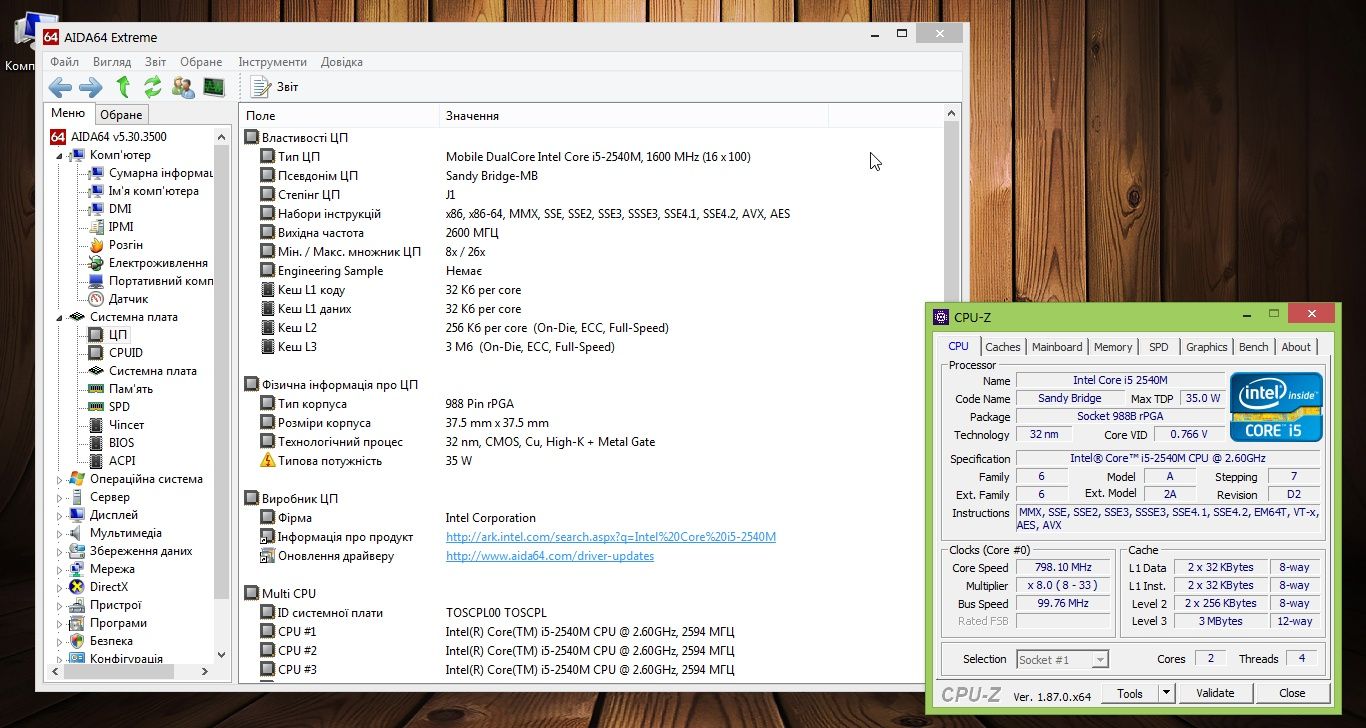Click the Tools button in CPU-Z
1366x728 pixels.
point(1130,693)
